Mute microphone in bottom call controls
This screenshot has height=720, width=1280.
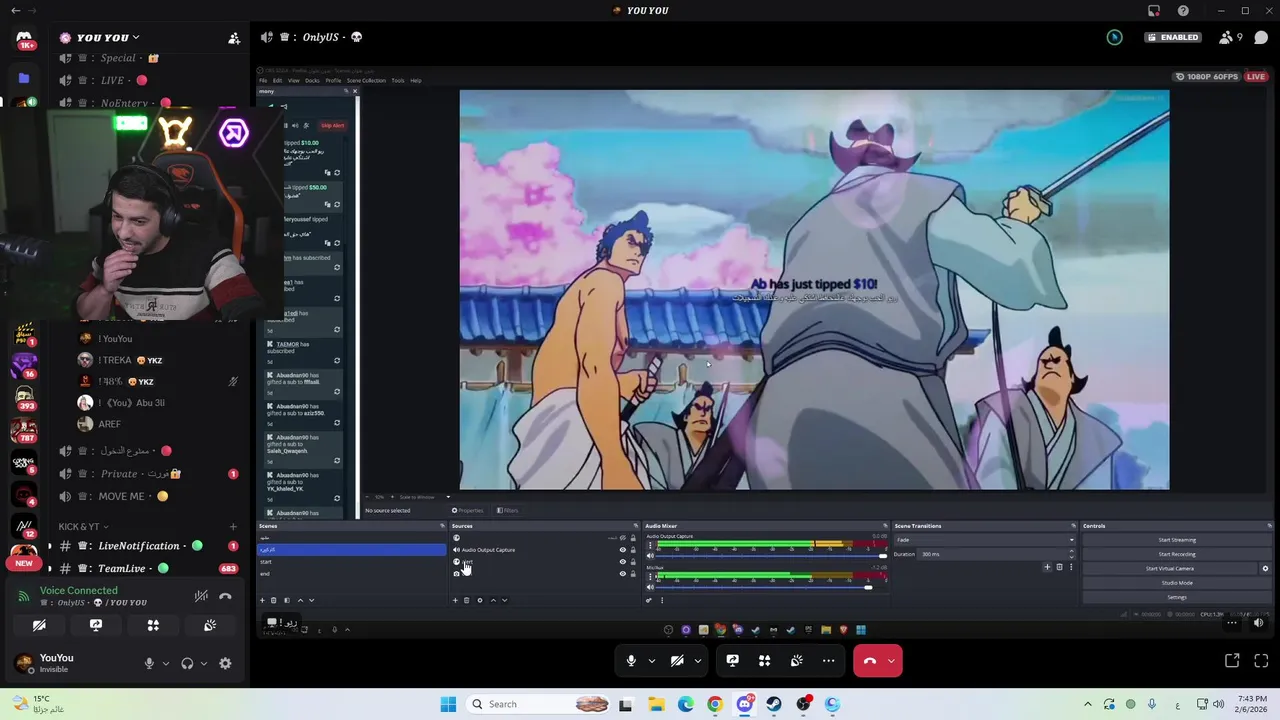[631, 660]
